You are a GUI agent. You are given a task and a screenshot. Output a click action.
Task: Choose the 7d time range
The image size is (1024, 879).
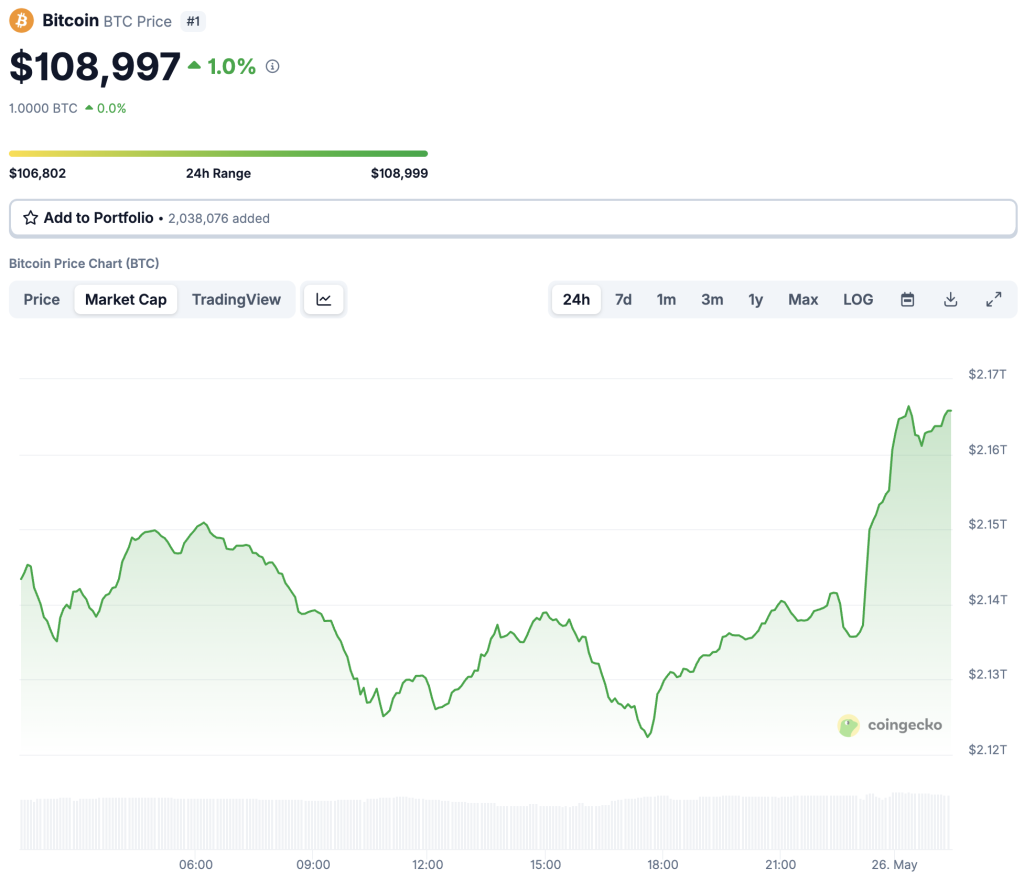623,299
